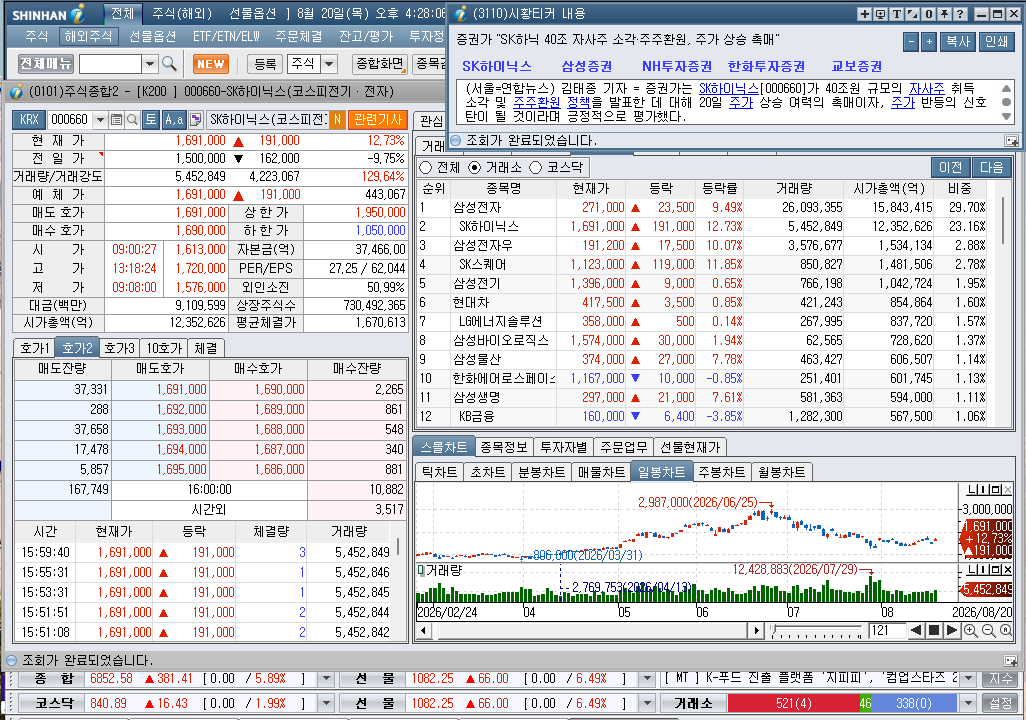Image resolution: width=1026 pixels, height=720 pixels.
Task: Open help question mark icon in 시황티커 title bar
Action: pyautogui.click(x=960, y=14)
